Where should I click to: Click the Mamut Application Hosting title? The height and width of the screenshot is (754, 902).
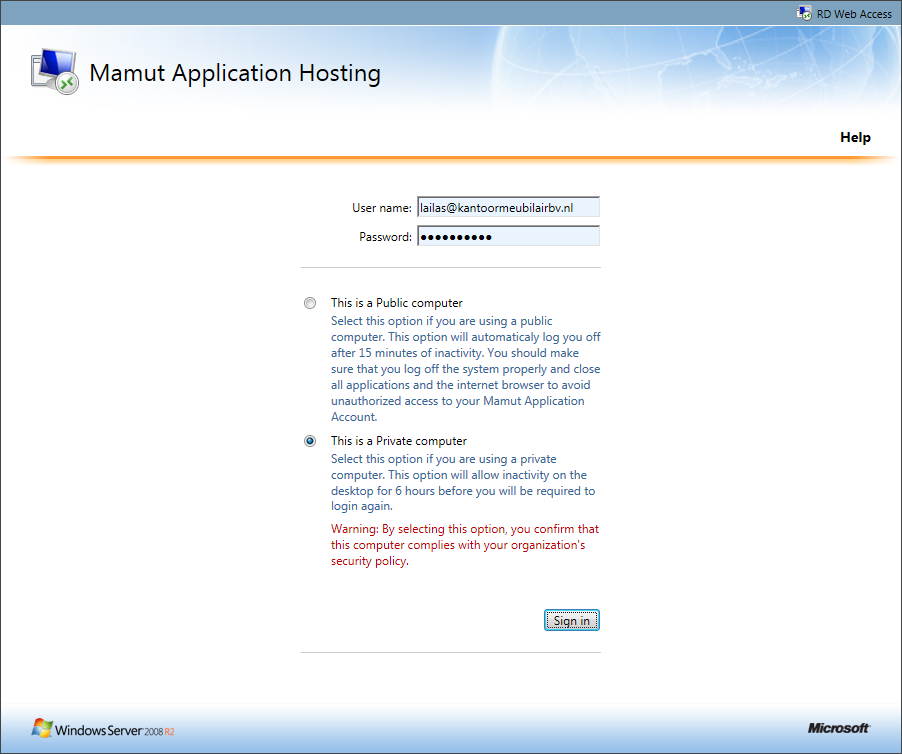pyautogui.click(x=235, y=74)
